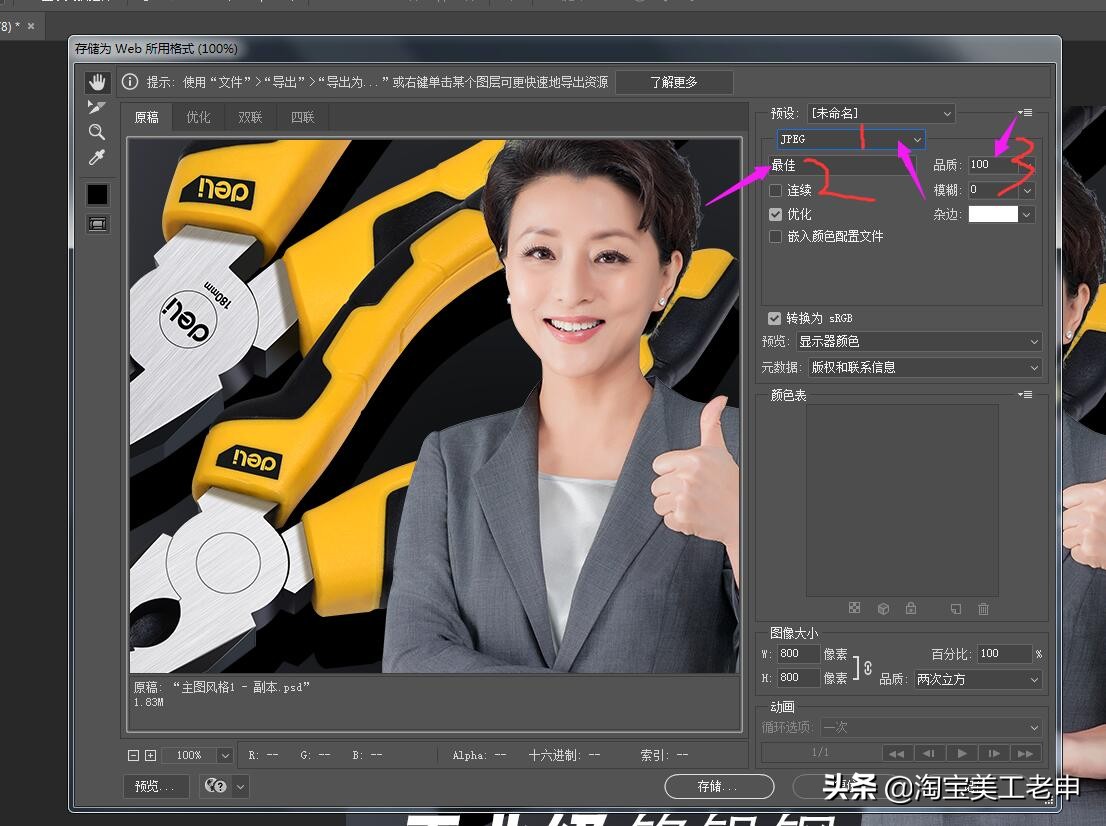The width and height of the screenshot is (1106, 826).
Task: Select the Hand tool in the dialog toolbar
Action: (97, 81)
